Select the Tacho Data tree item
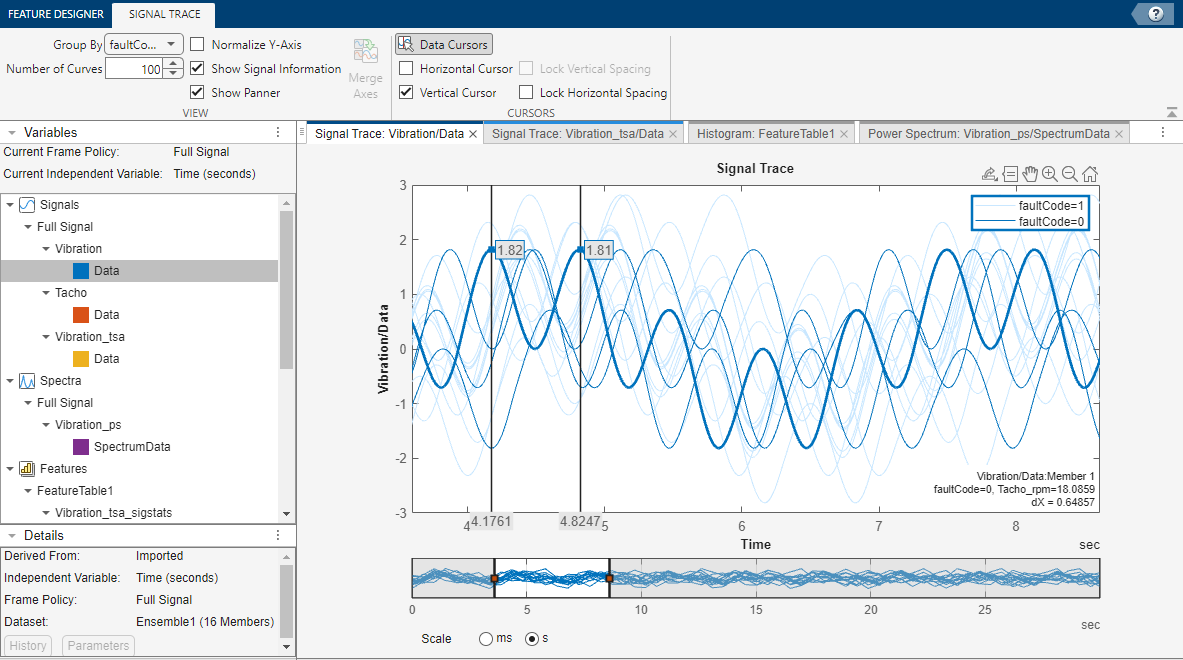This screenshot has height=660, width=1183. coord(107,314)
